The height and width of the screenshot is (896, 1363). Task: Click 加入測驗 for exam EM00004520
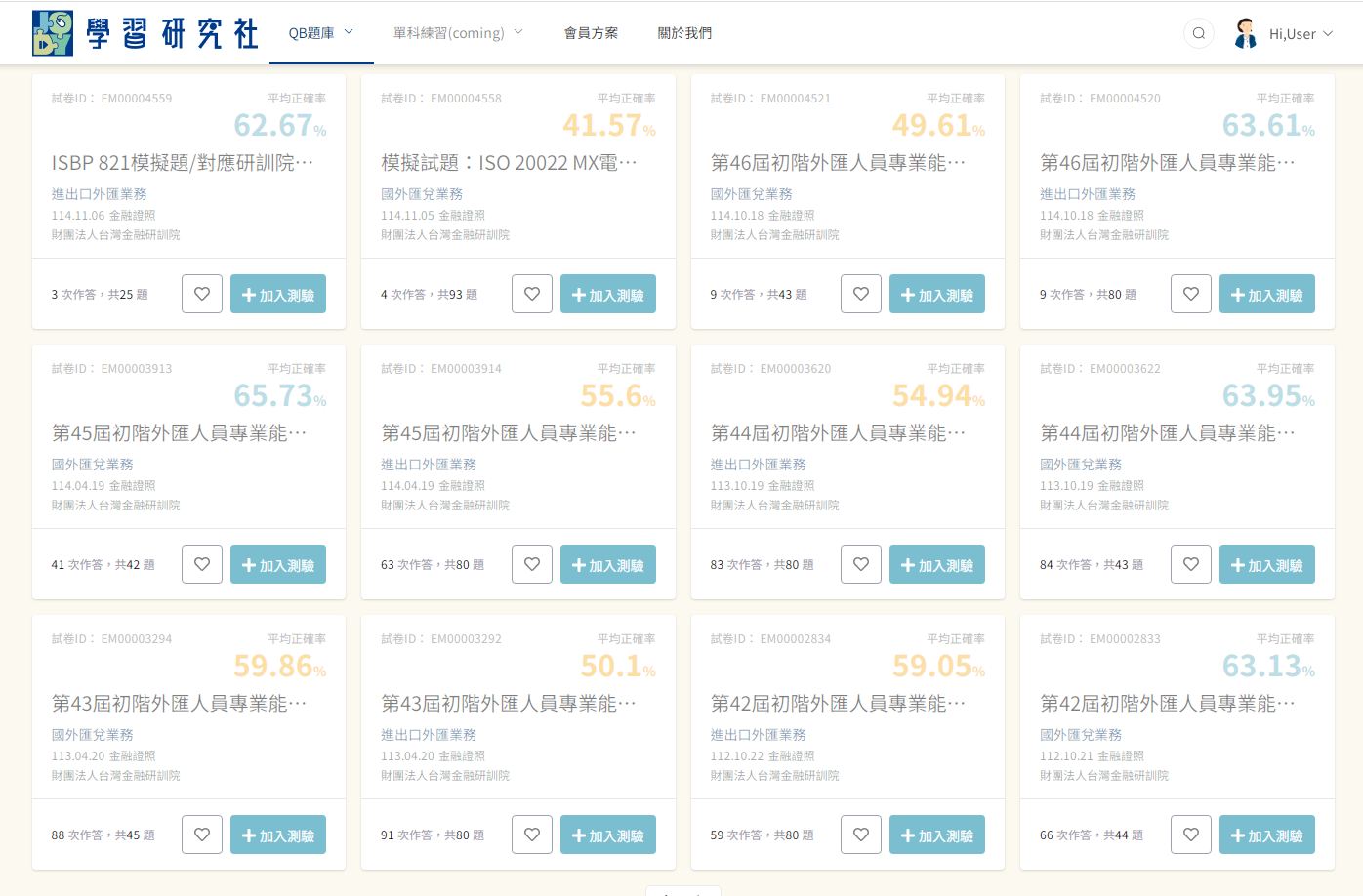coord(1266,295)
